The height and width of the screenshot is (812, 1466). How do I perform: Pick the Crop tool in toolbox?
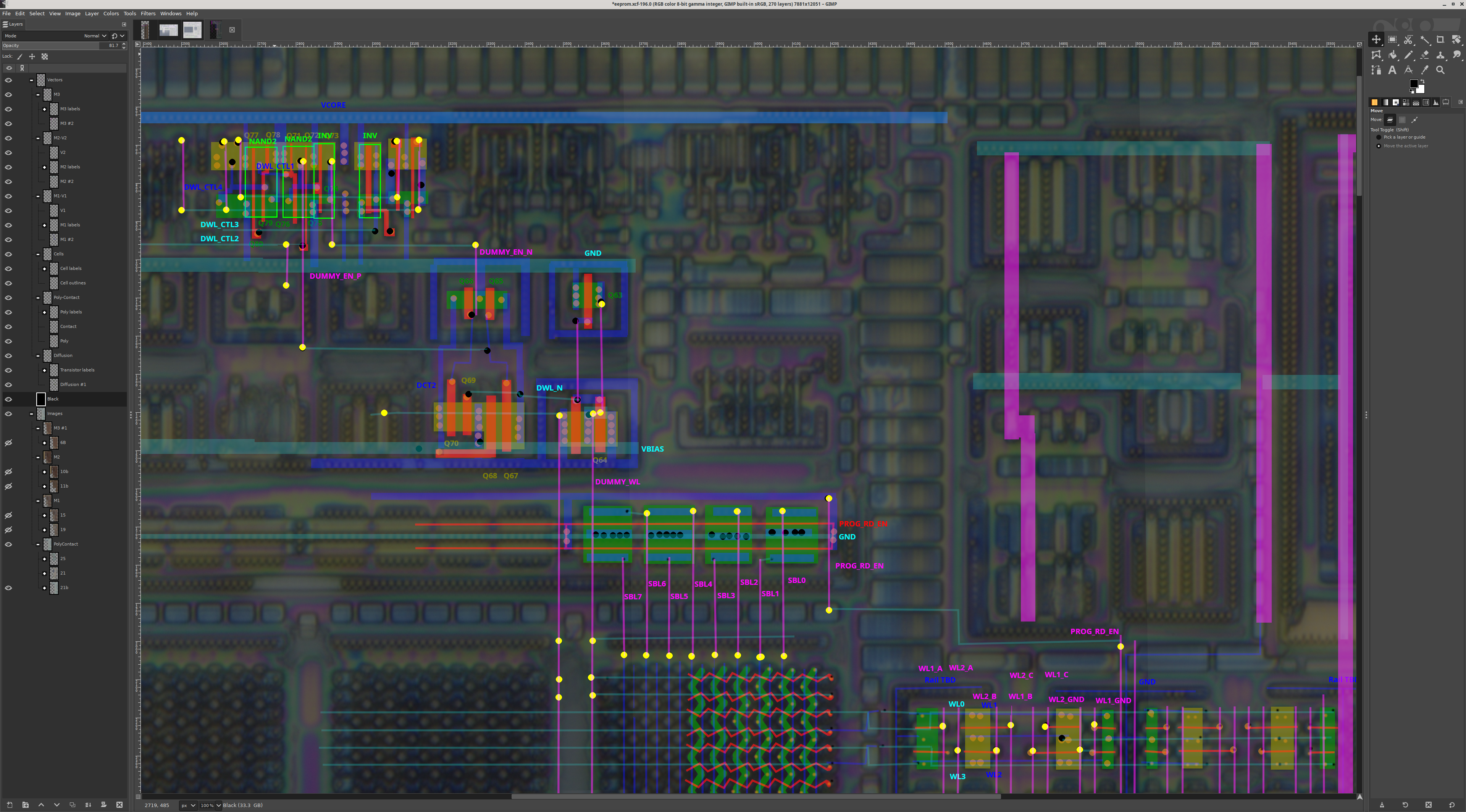coord(1440,39)
